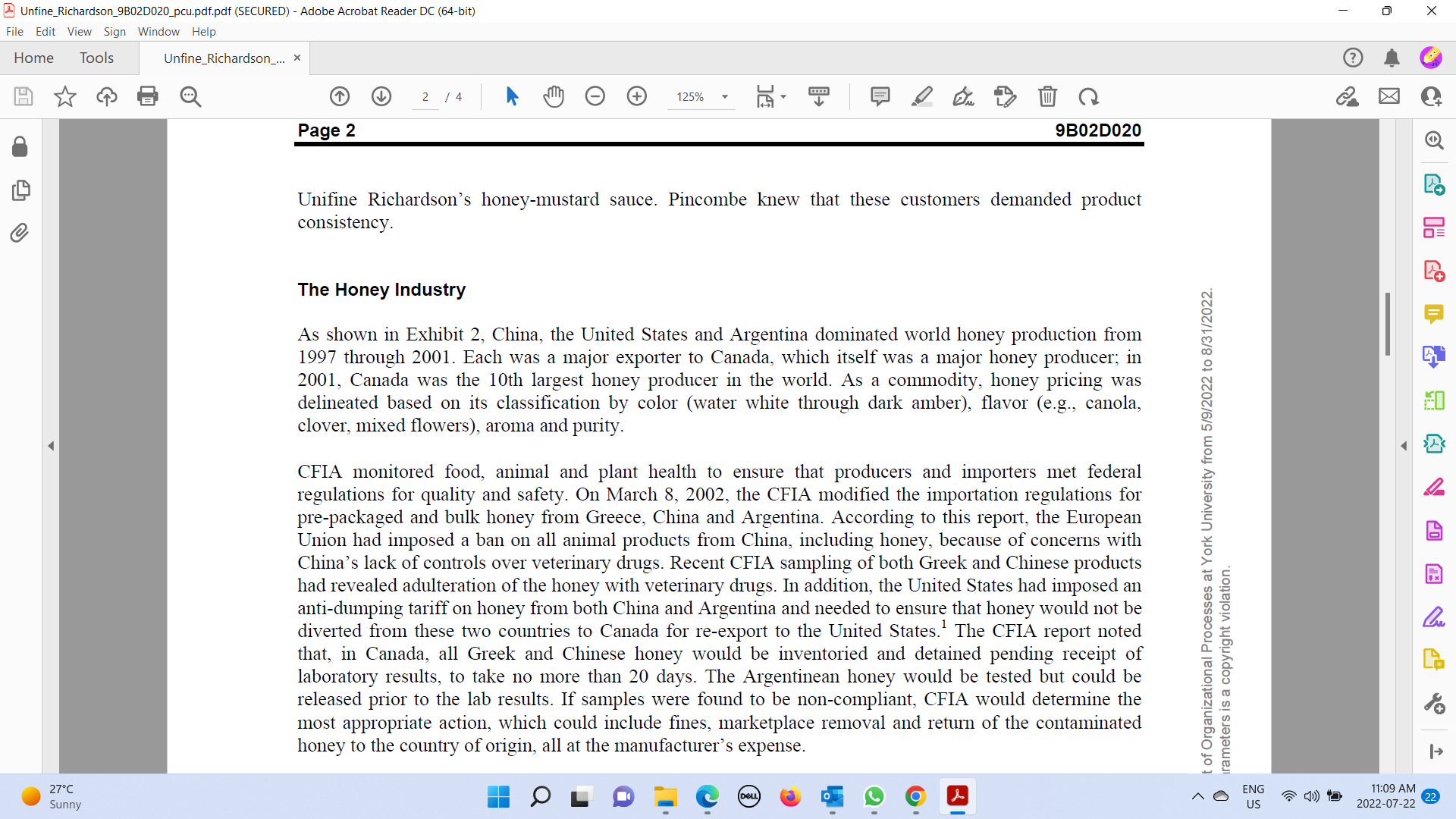Open the Comment tool from the toolbar
The height and width of the screenshot is (819, 1456).
(x=880, y=96)
